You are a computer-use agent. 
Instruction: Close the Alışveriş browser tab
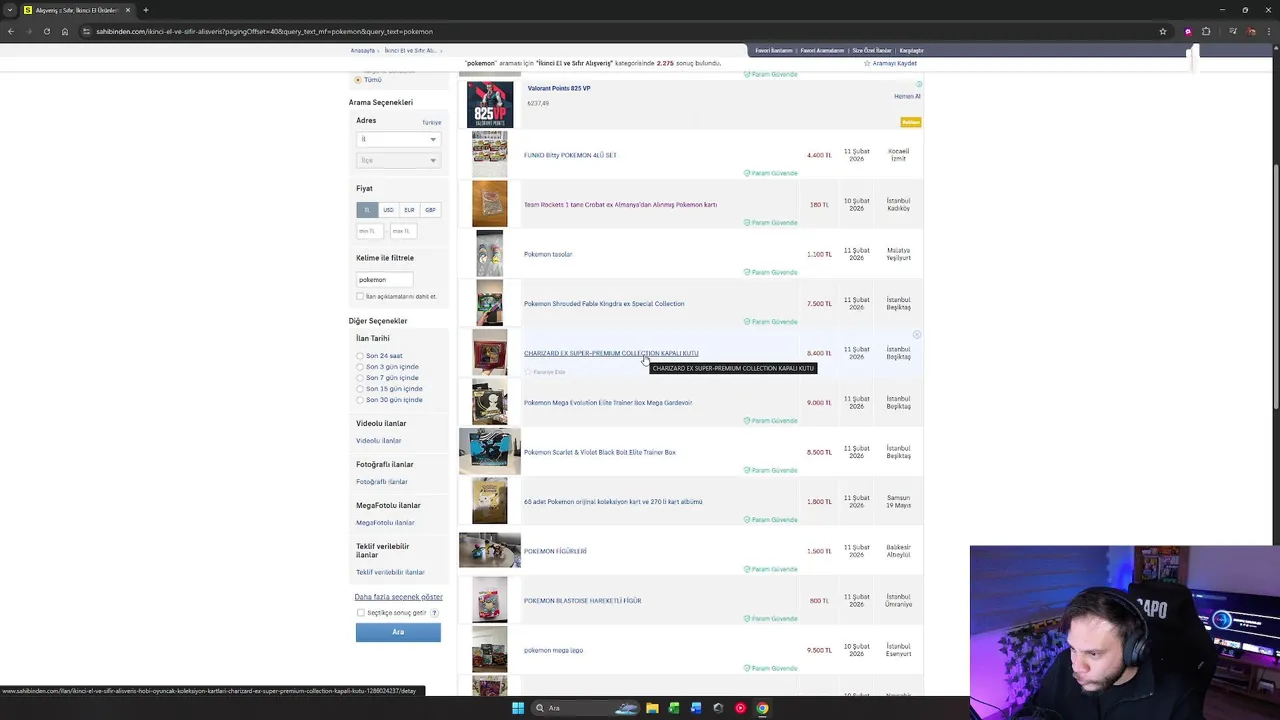(x=128, y=10)
